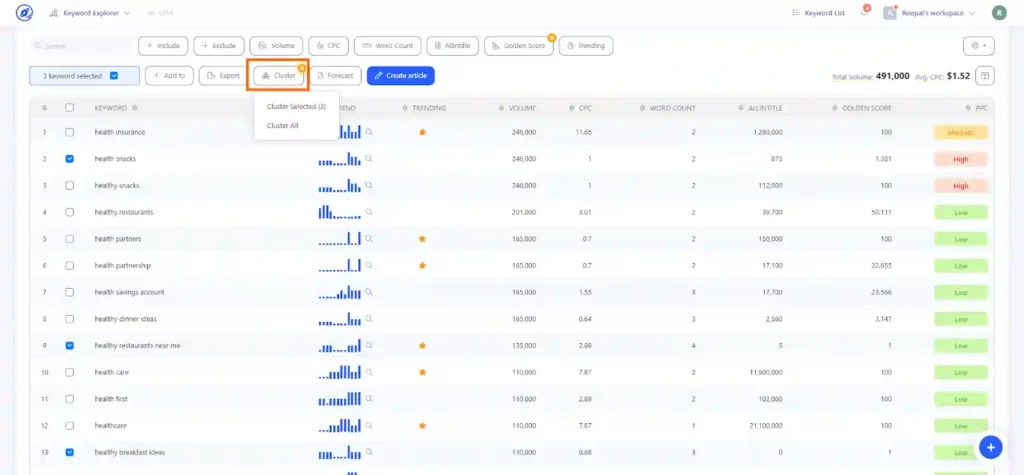Click the Total Volume 491,000 value
This screenshot has width=1024, height=475.
892,76
